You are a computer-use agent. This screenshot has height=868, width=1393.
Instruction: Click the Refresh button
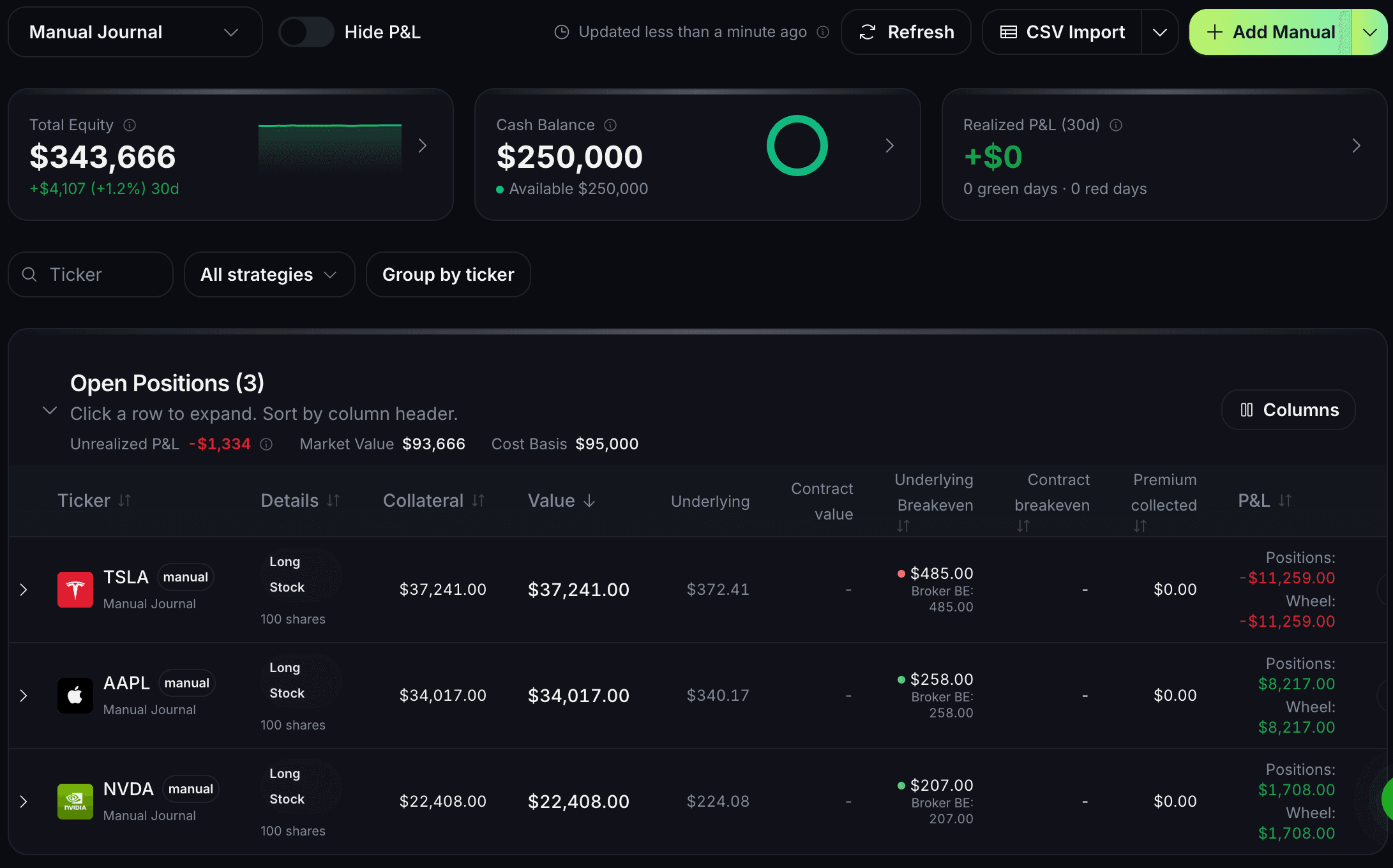point(906,32)
